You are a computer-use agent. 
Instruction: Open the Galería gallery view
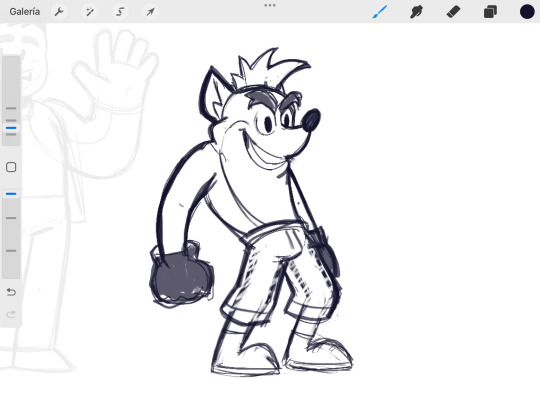(x=24, y=12)
